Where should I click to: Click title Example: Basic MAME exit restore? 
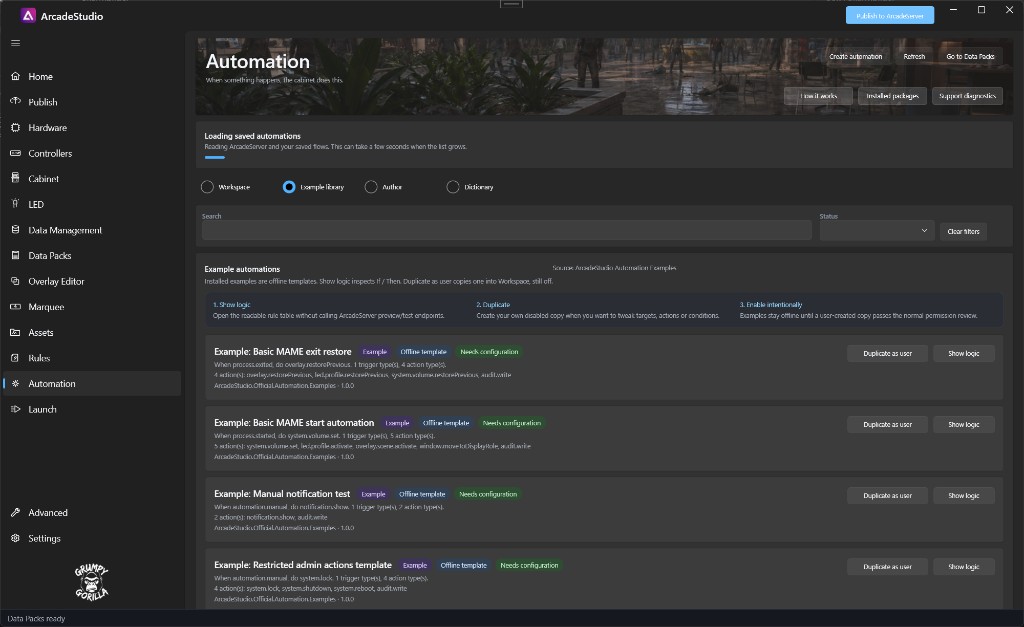click(283, 351)
